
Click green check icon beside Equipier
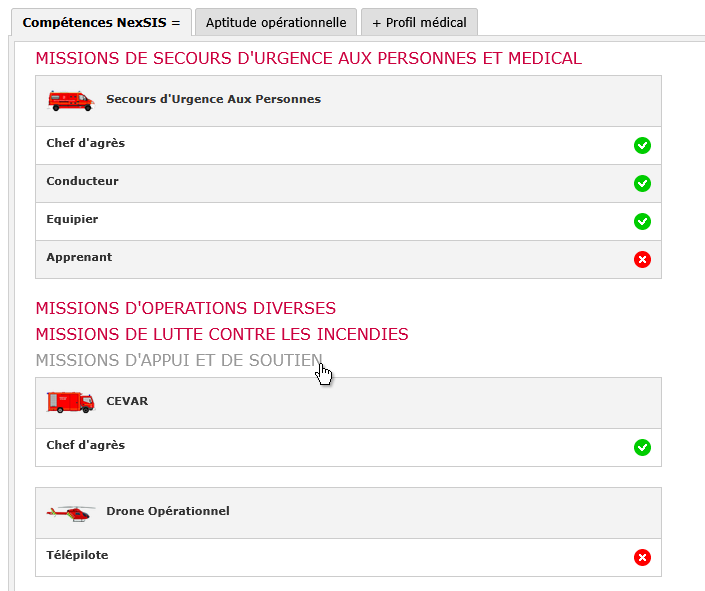642,221
